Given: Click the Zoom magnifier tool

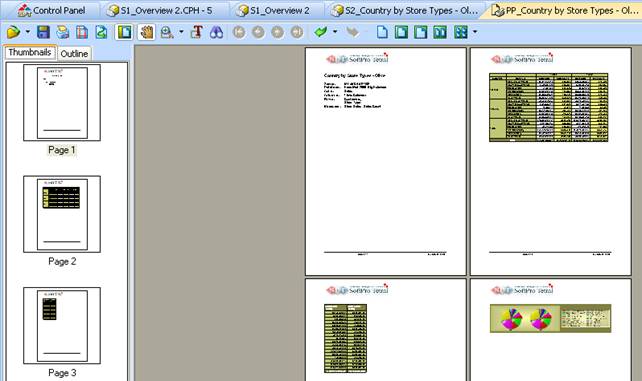Looking at the screenshot, I should point(167,32).
